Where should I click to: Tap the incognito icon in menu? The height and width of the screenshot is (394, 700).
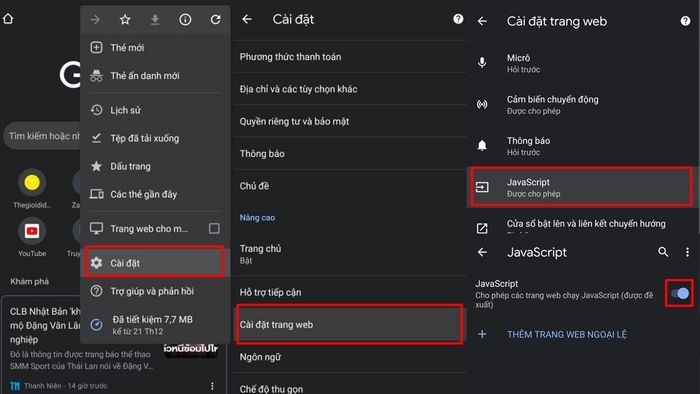pyautogui.click(x=96, y=76)
